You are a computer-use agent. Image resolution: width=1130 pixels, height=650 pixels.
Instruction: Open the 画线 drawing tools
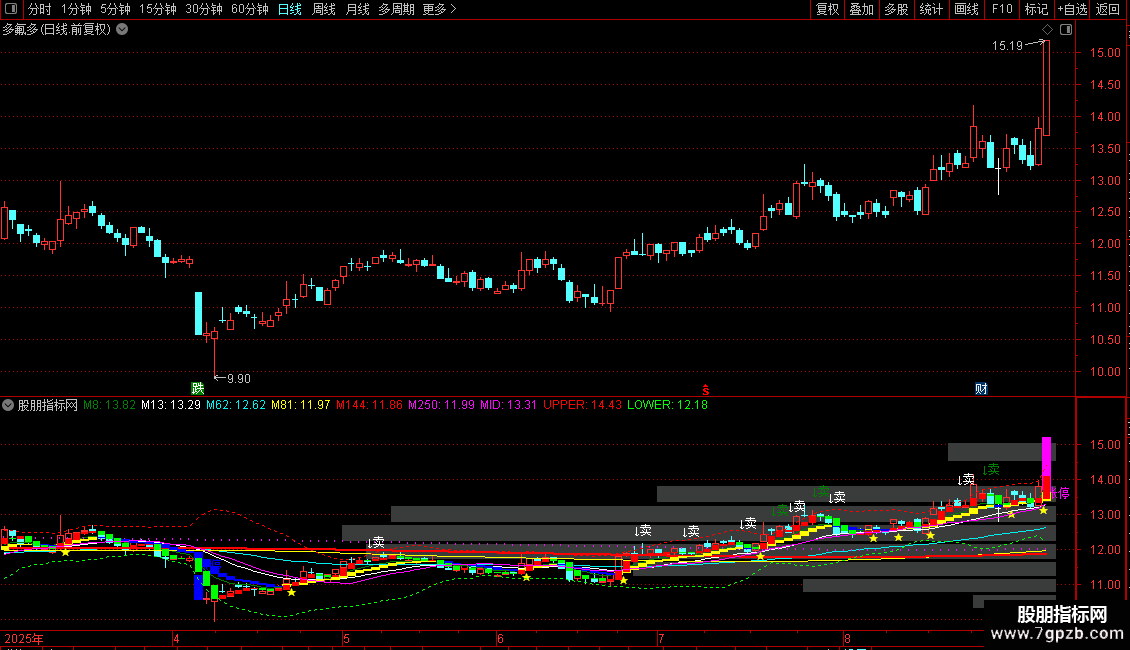[x=966, y=9]
